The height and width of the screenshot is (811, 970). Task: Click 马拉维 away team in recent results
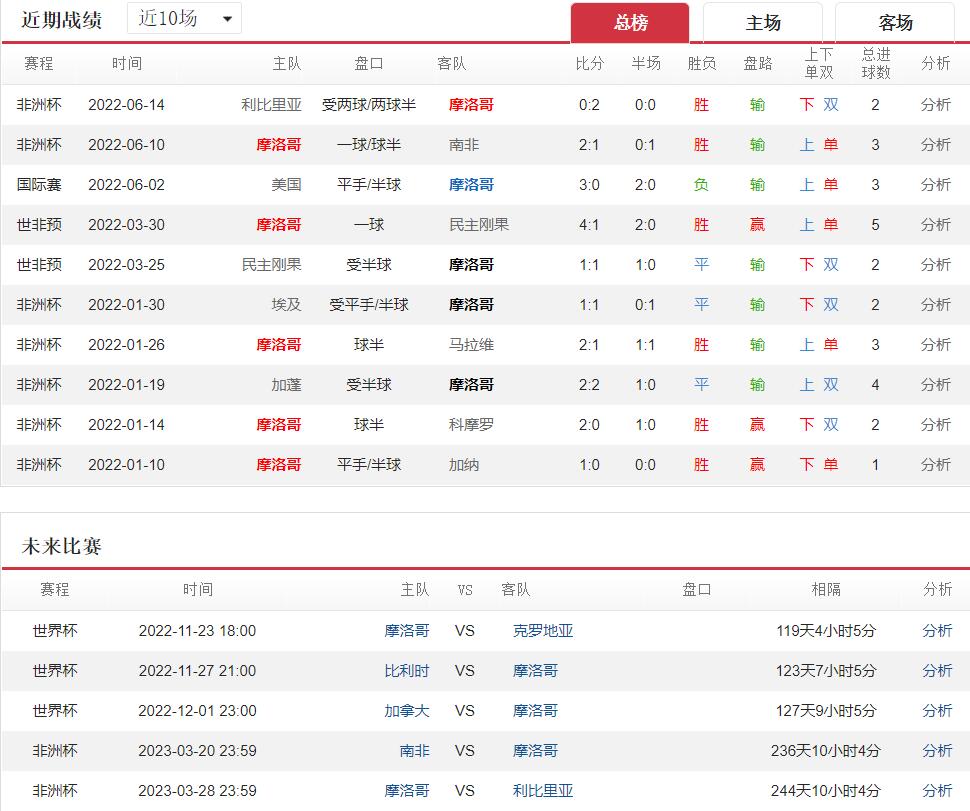tap(471, 345)
